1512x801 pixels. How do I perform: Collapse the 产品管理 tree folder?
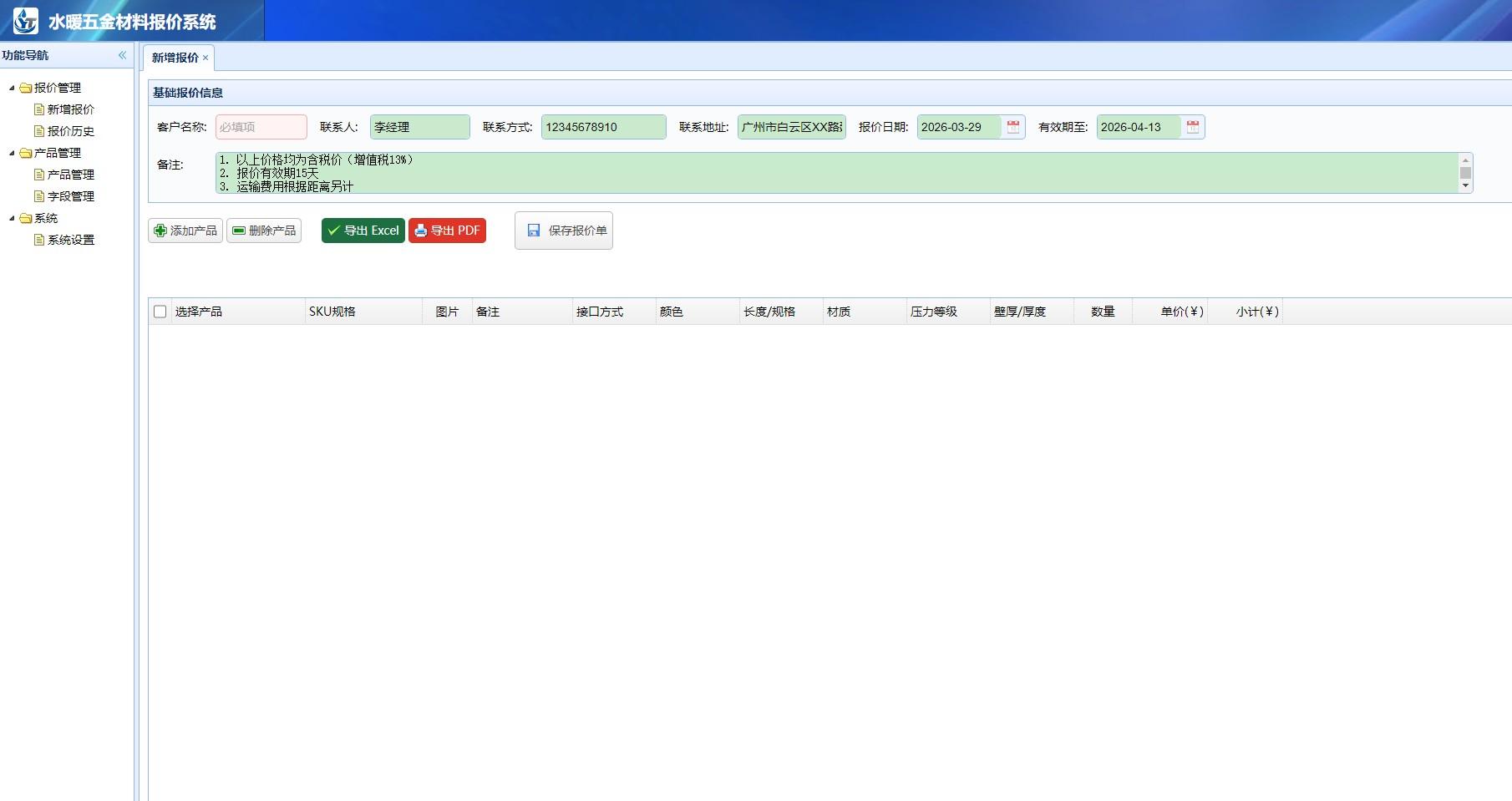[x=12, y=153]
